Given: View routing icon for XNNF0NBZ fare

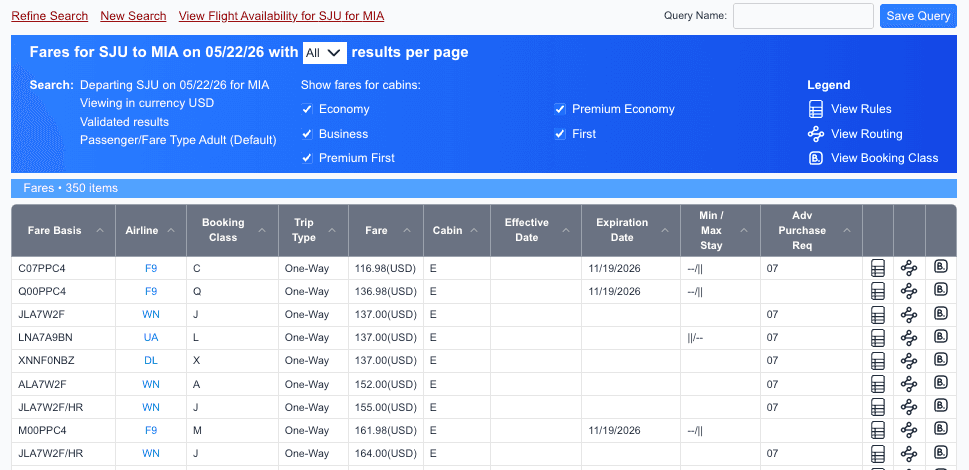Looking at the screenshot, I should [x=909, y=361].
